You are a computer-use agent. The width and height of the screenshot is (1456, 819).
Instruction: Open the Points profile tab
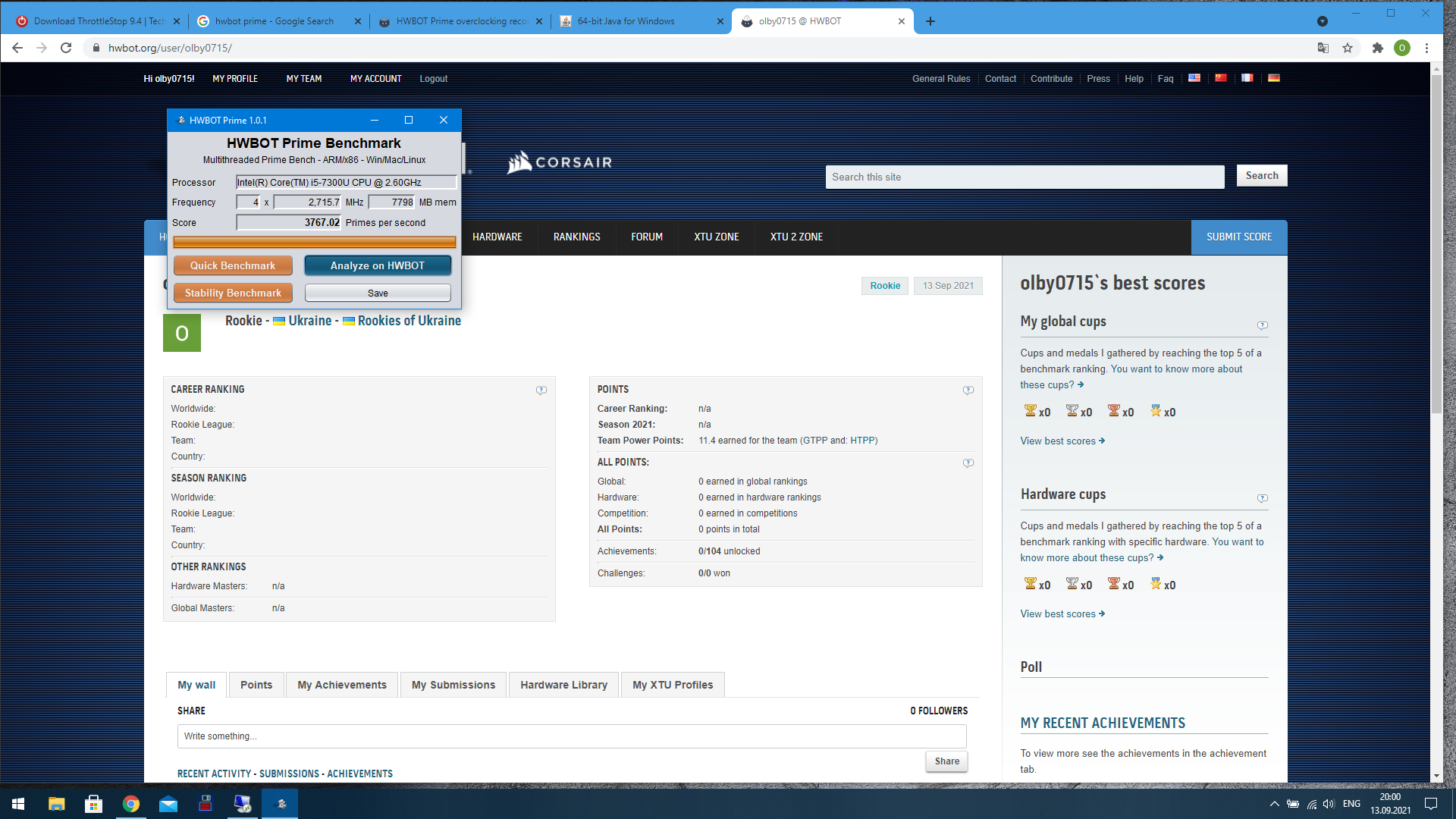point(256,685)
